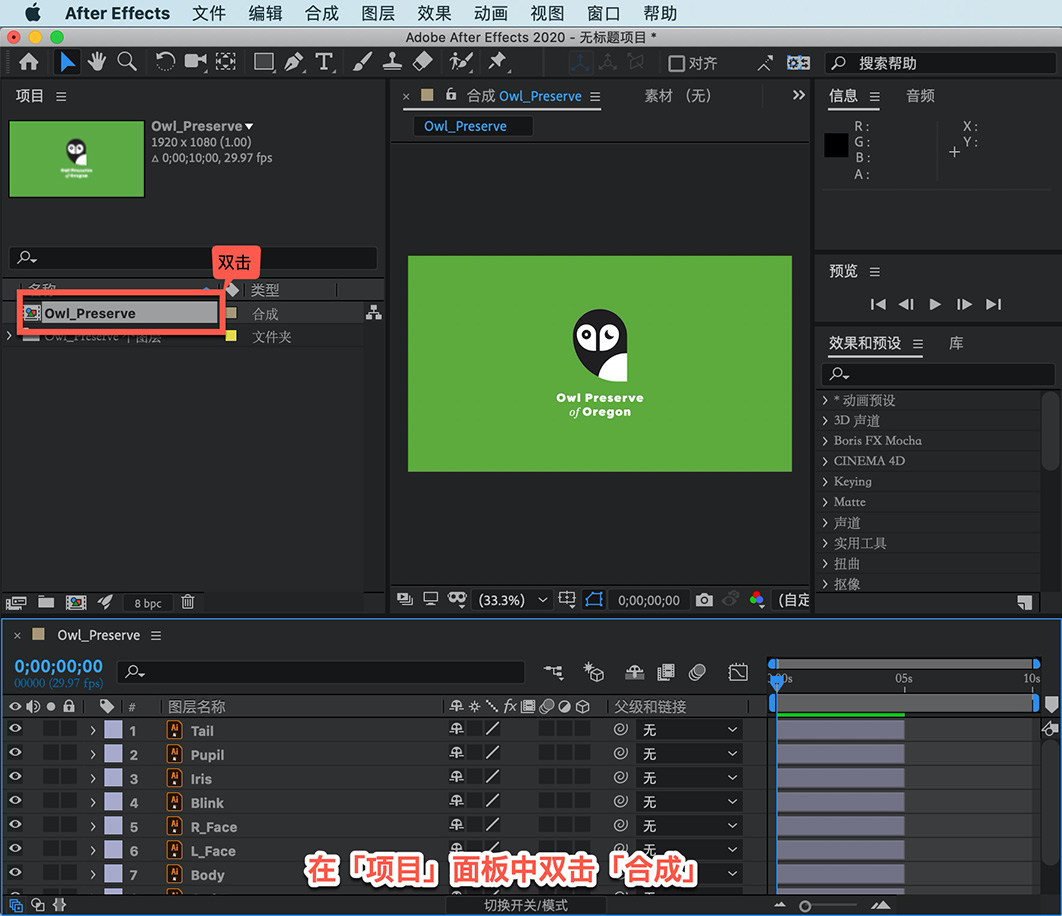
Task: Select the Puppet Pin tool
Action: click(498, 62)
